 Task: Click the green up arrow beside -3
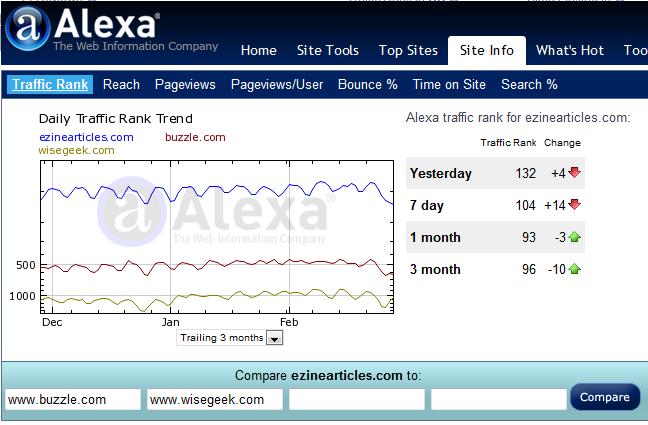(x=574, y=237)
